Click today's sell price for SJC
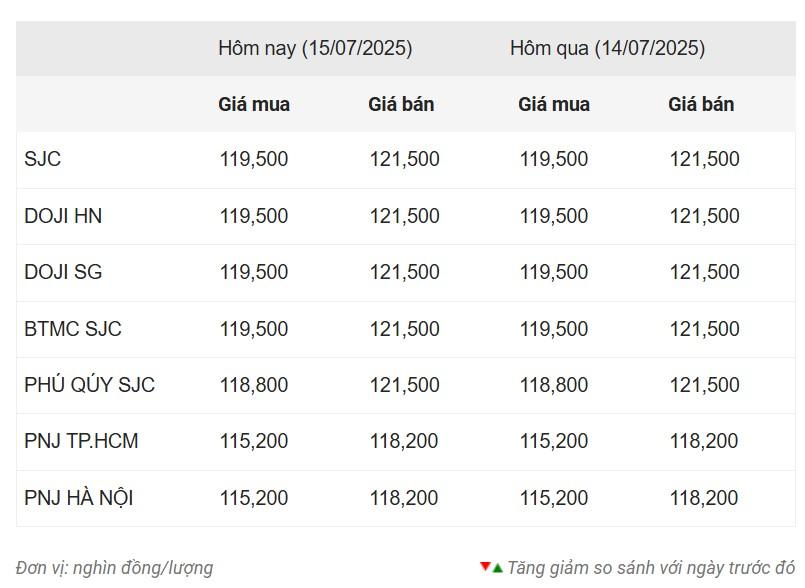The height and width of the screenshot is (588, 805). [404, 159]
